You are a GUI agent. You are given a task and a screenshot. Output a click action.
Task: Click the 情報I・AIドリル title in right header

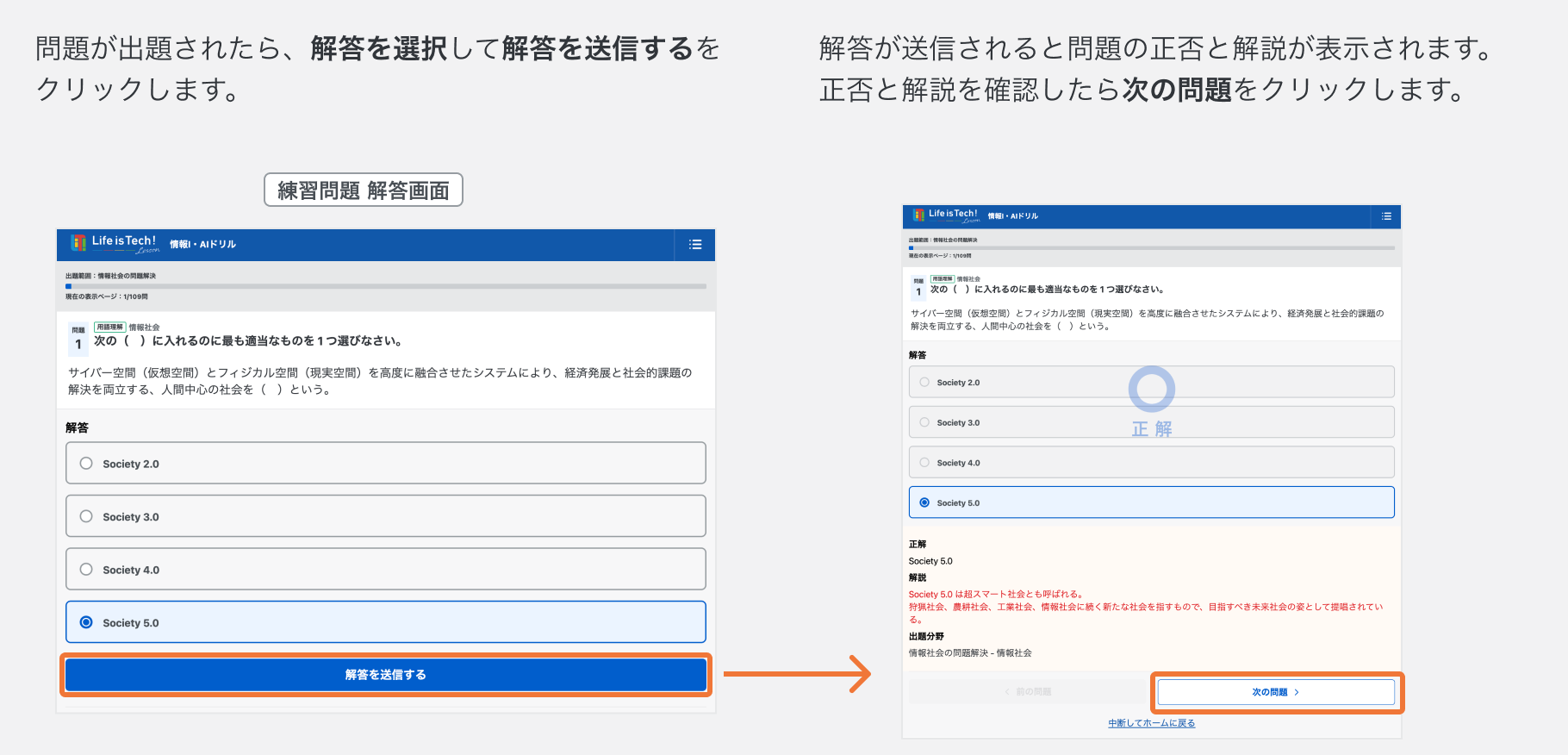tap(1013, 216)
